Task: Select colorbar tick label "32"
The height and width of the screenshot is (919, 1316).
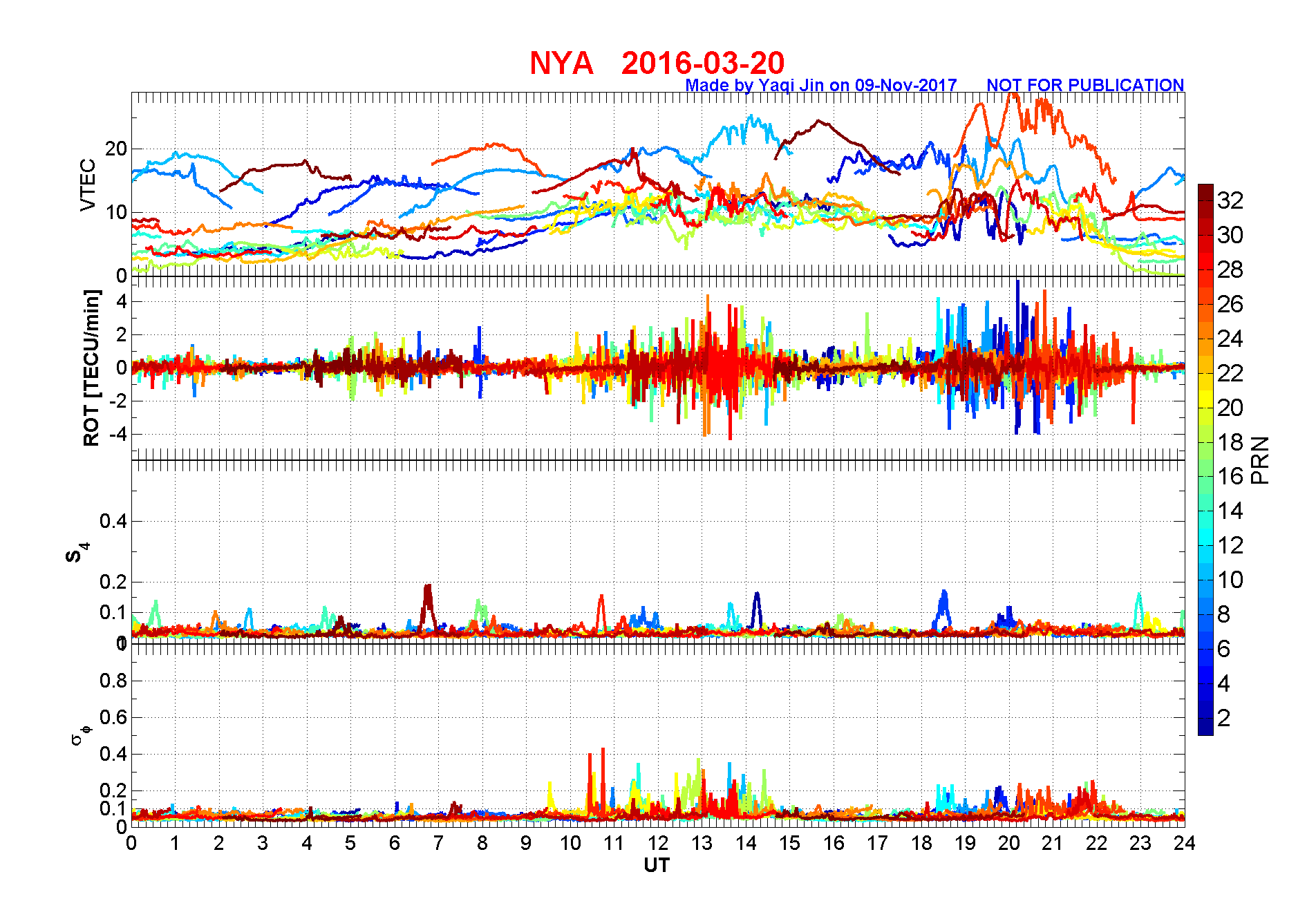Action: point(1230,200)
